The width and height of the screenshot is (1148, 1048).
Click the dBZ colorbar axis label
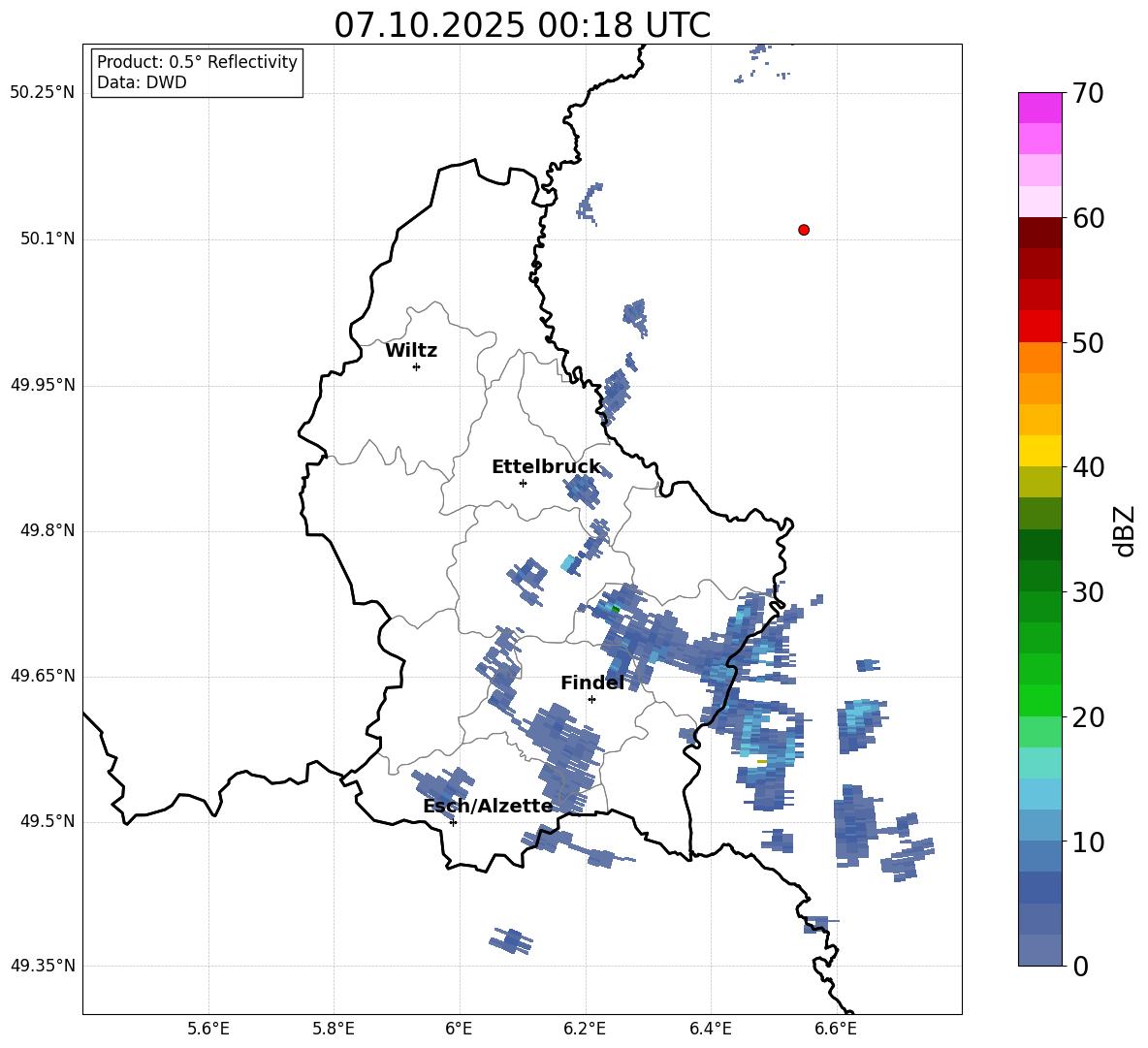coord(1124,530)
